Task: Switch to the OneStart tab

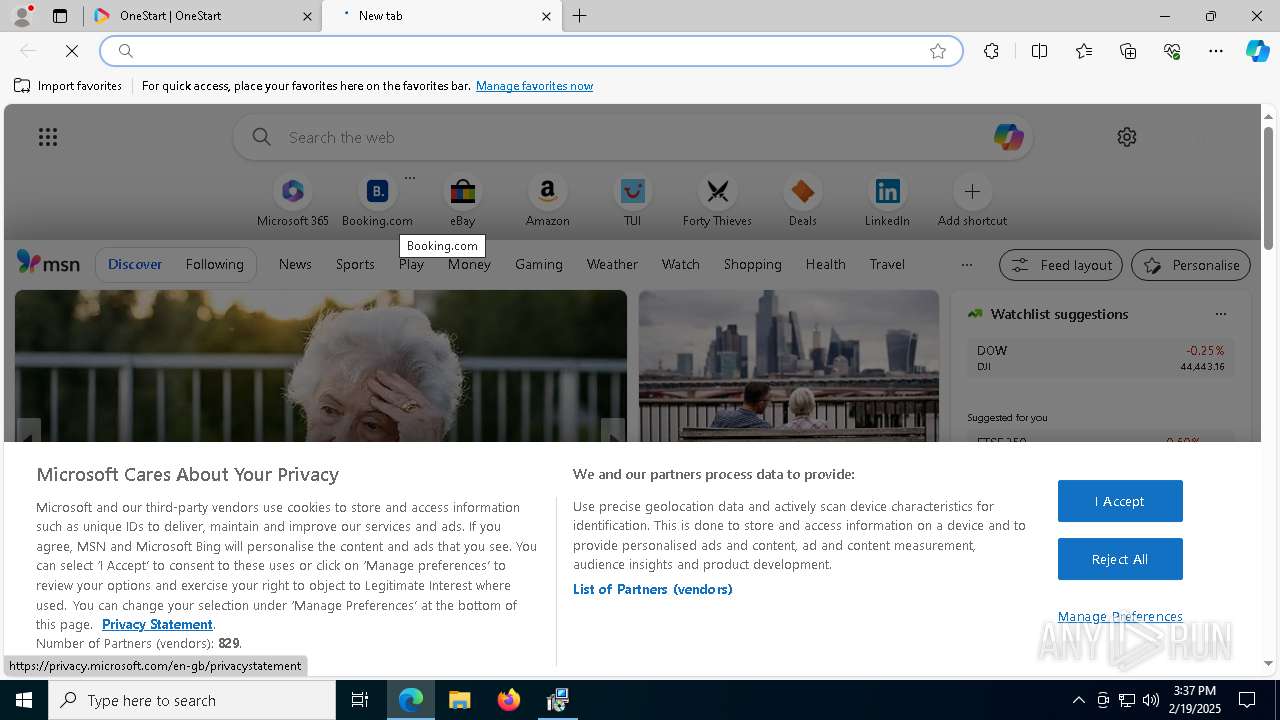Action: coord(202,16)
